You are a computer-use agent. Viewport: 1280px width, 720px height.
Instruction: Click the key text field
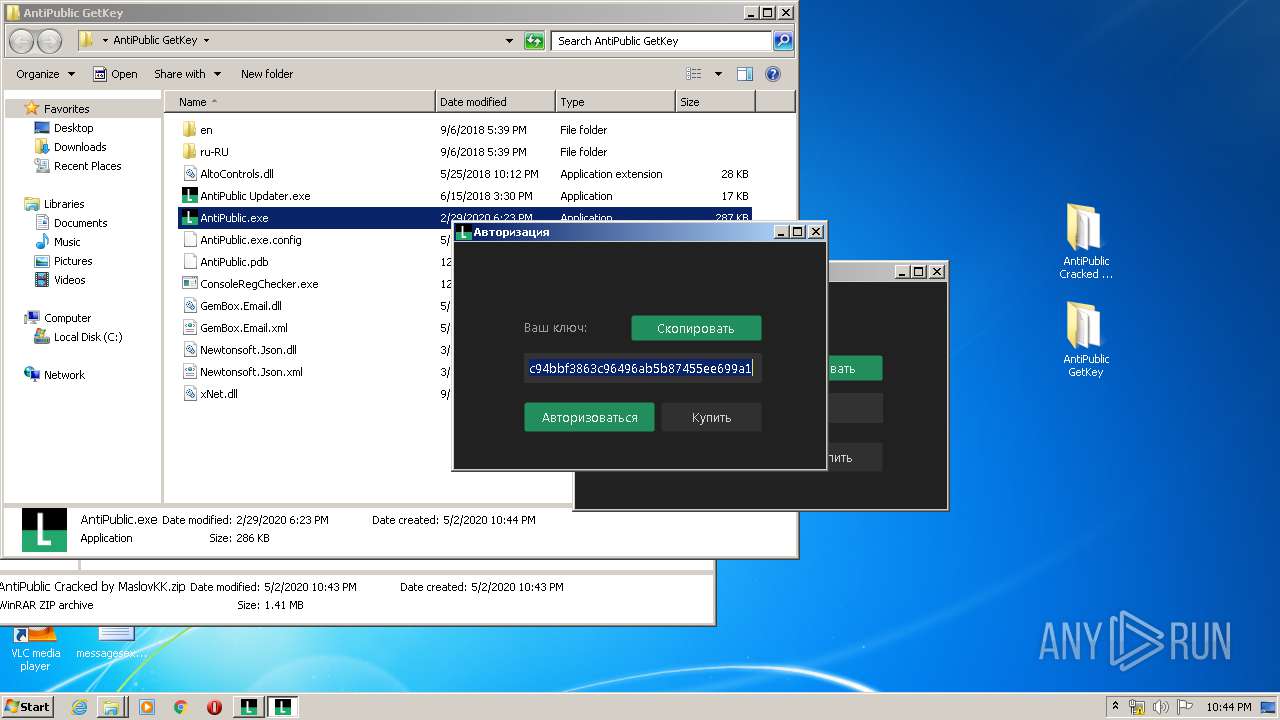[x=642, y=368]
